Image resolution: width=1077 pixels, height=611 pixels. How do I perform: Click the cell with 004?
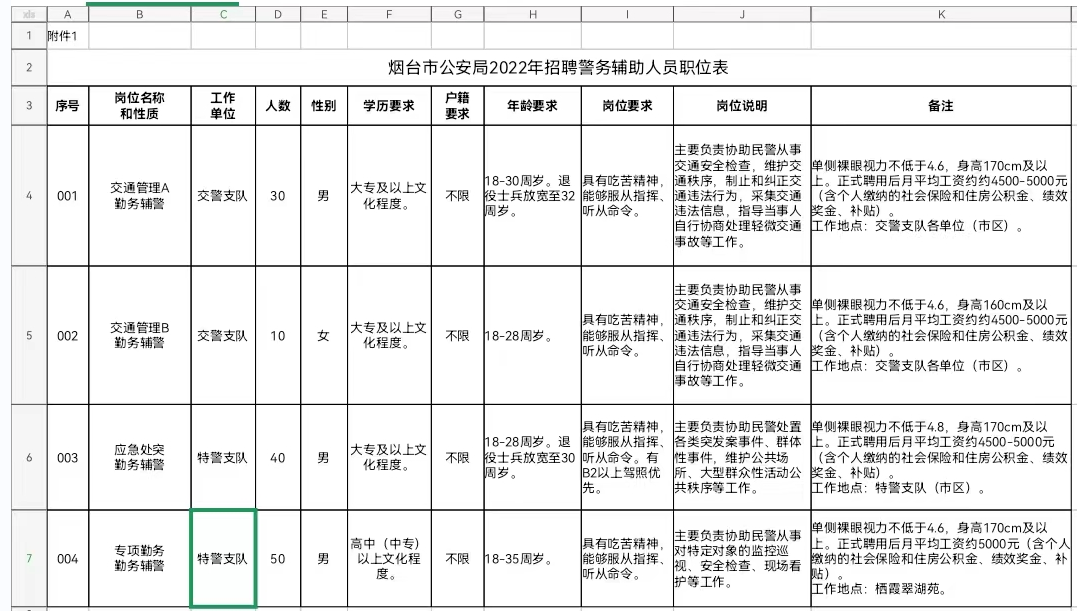coord(67,558)
